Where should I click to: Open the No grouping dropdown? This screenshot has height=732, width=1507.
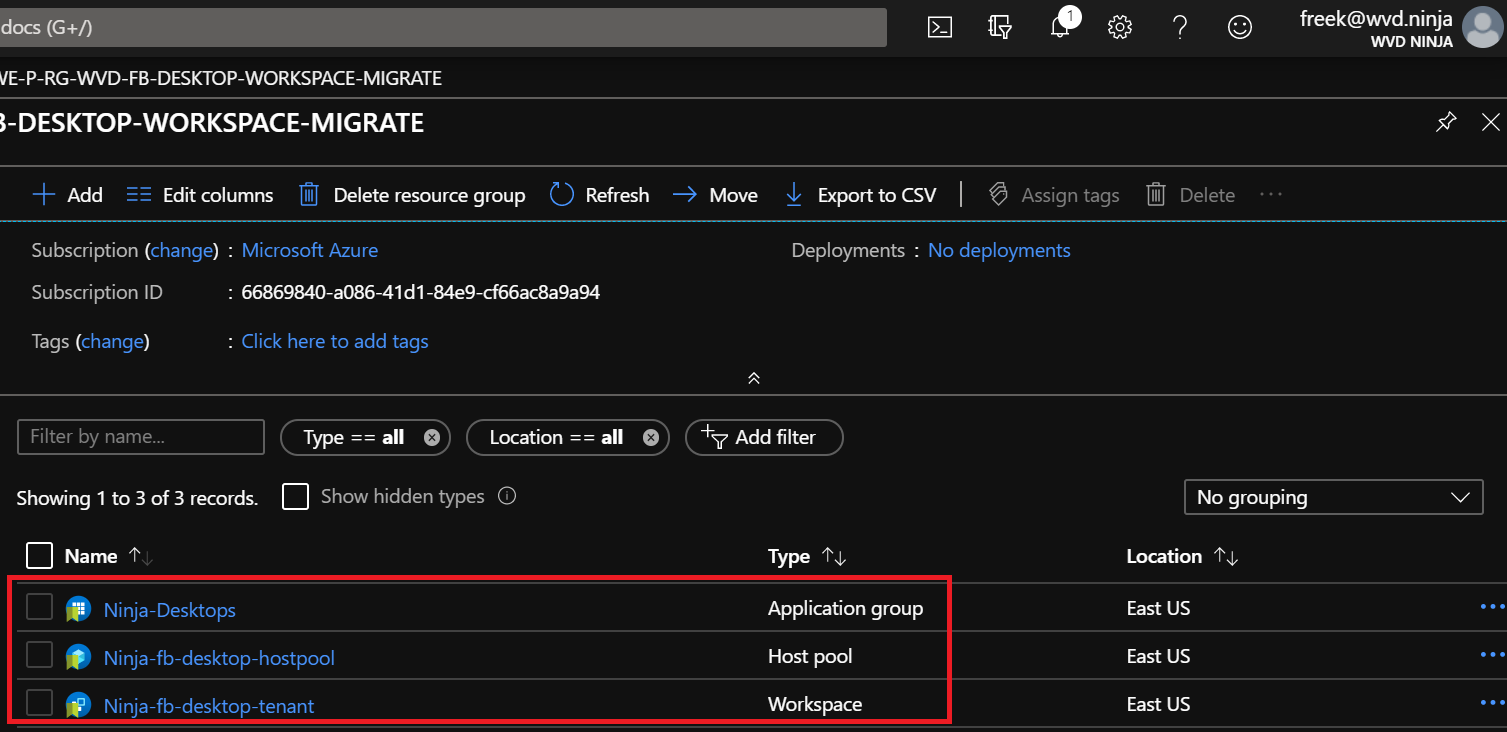pyautogui.click(x=1333, y=497)
